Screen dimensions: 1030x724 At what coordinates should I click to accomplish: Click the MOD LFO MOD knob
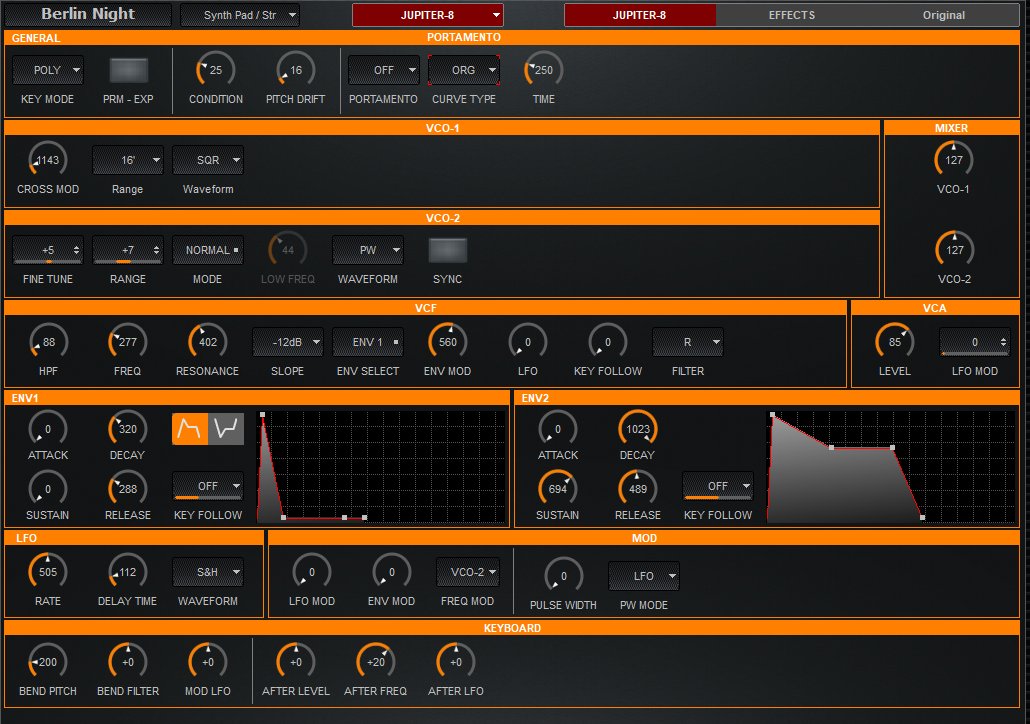[311, 572]
